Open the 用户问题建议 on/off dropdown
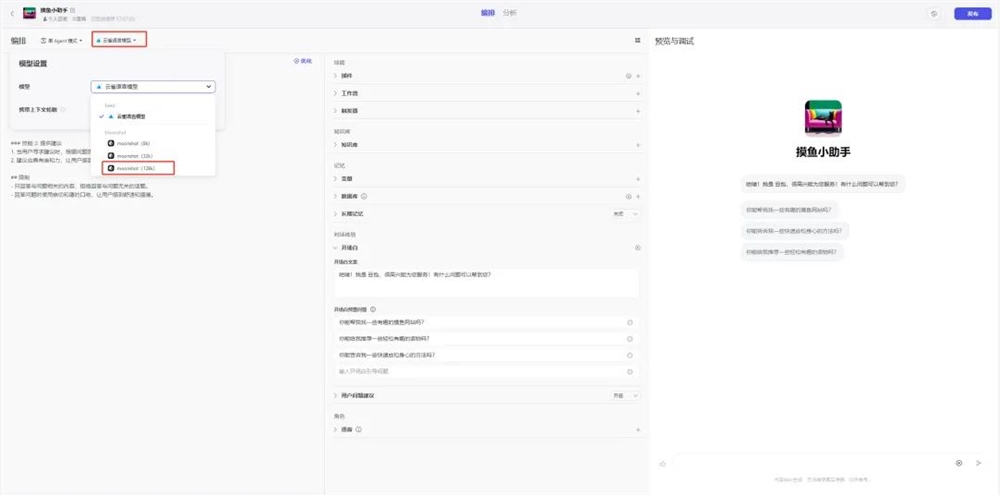 click(x=625, y=395)
